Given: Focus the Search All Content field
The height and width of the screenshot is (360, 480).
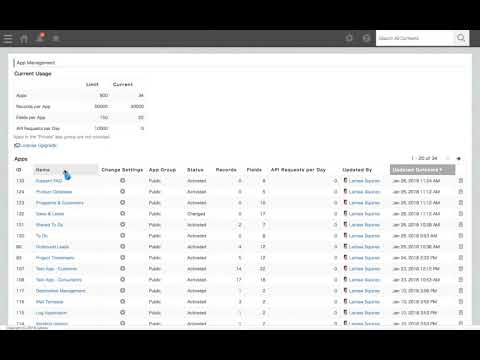Looking at the screenshot, I should point(415,38).
